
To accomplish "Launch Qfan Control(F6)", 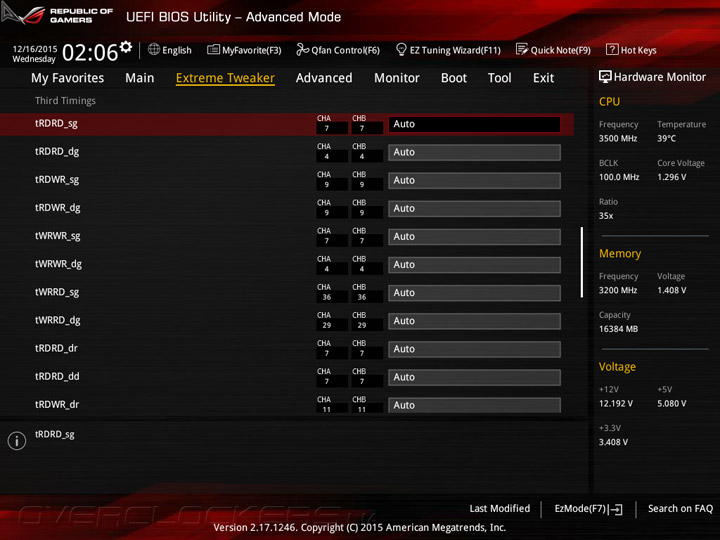I will coord(346,51).
